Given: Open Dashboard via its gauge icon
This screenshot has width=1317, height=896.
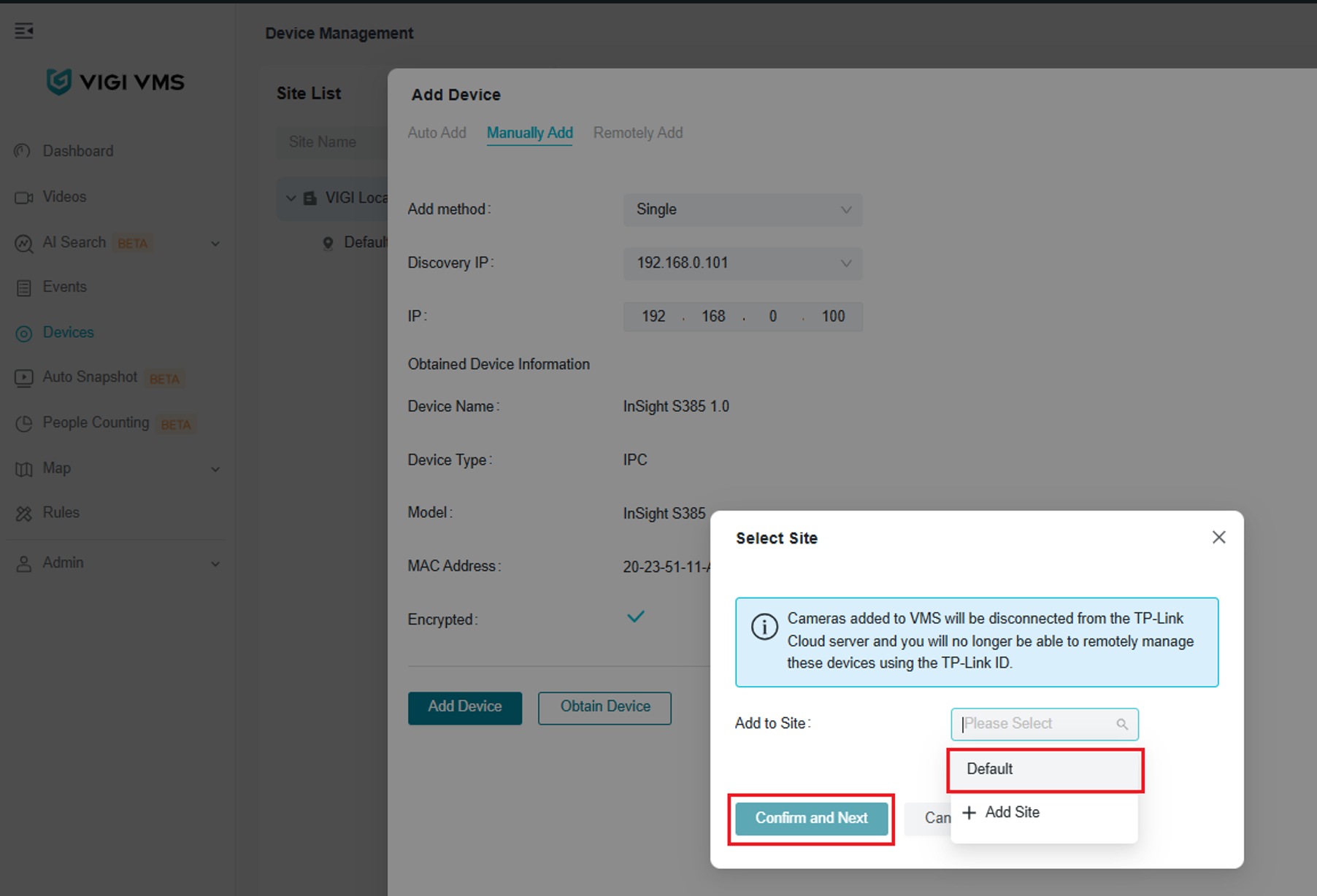Looking at the screenshot, I should coord(23,151).
